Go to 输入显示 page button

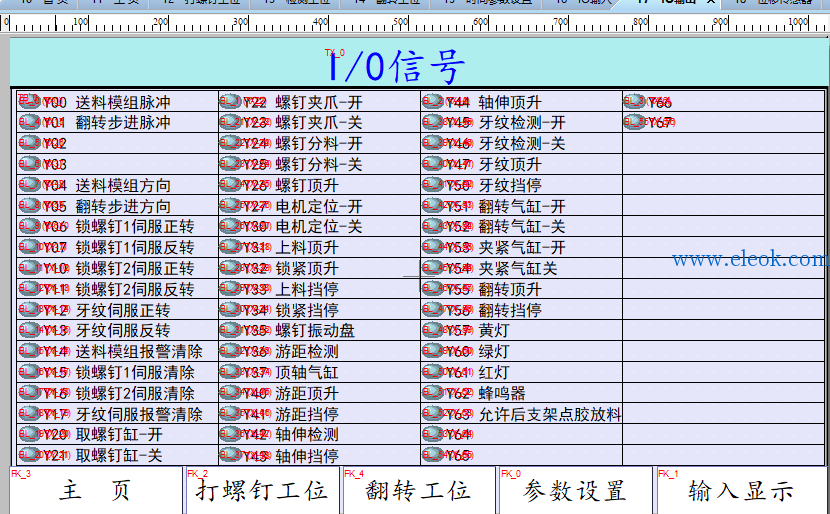pyautogui.click(x=741, y=490)
